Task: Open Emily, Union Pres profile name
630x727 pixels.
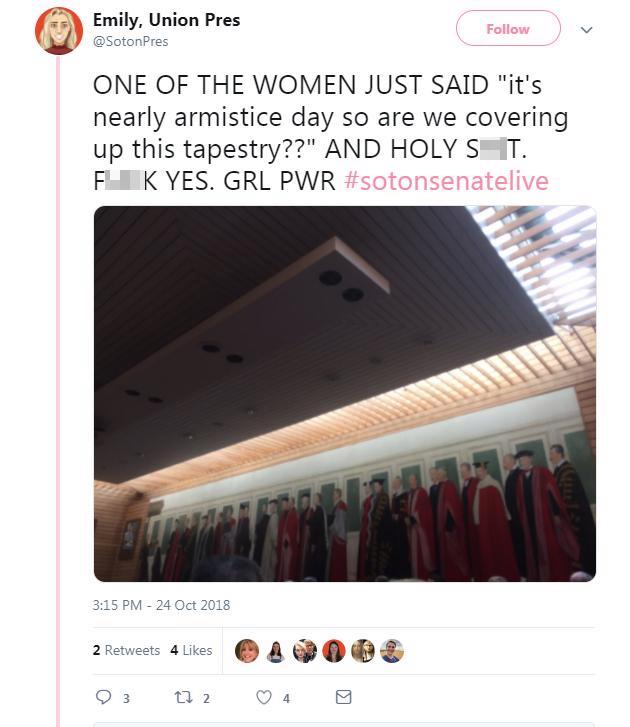Action: tap(166, 20)
